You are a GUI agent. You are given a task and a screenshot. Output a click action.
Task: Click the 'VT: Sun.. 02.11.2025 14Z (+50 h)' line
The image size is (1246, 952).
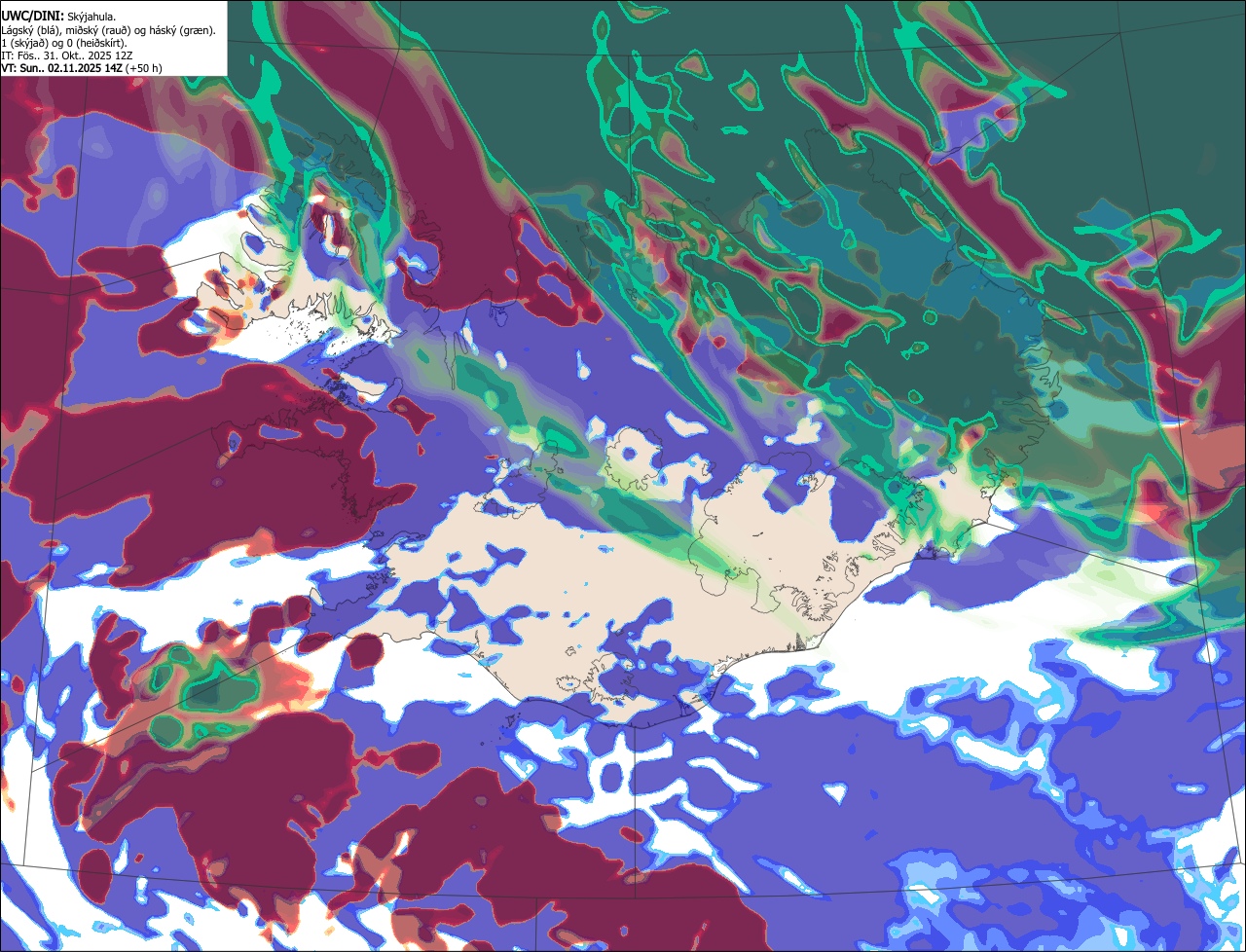click(82, 68)
